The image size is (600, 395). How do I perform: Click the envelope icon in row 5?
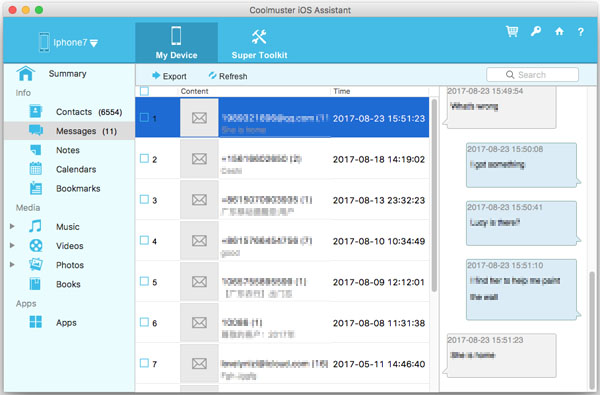tap(199, 282)
